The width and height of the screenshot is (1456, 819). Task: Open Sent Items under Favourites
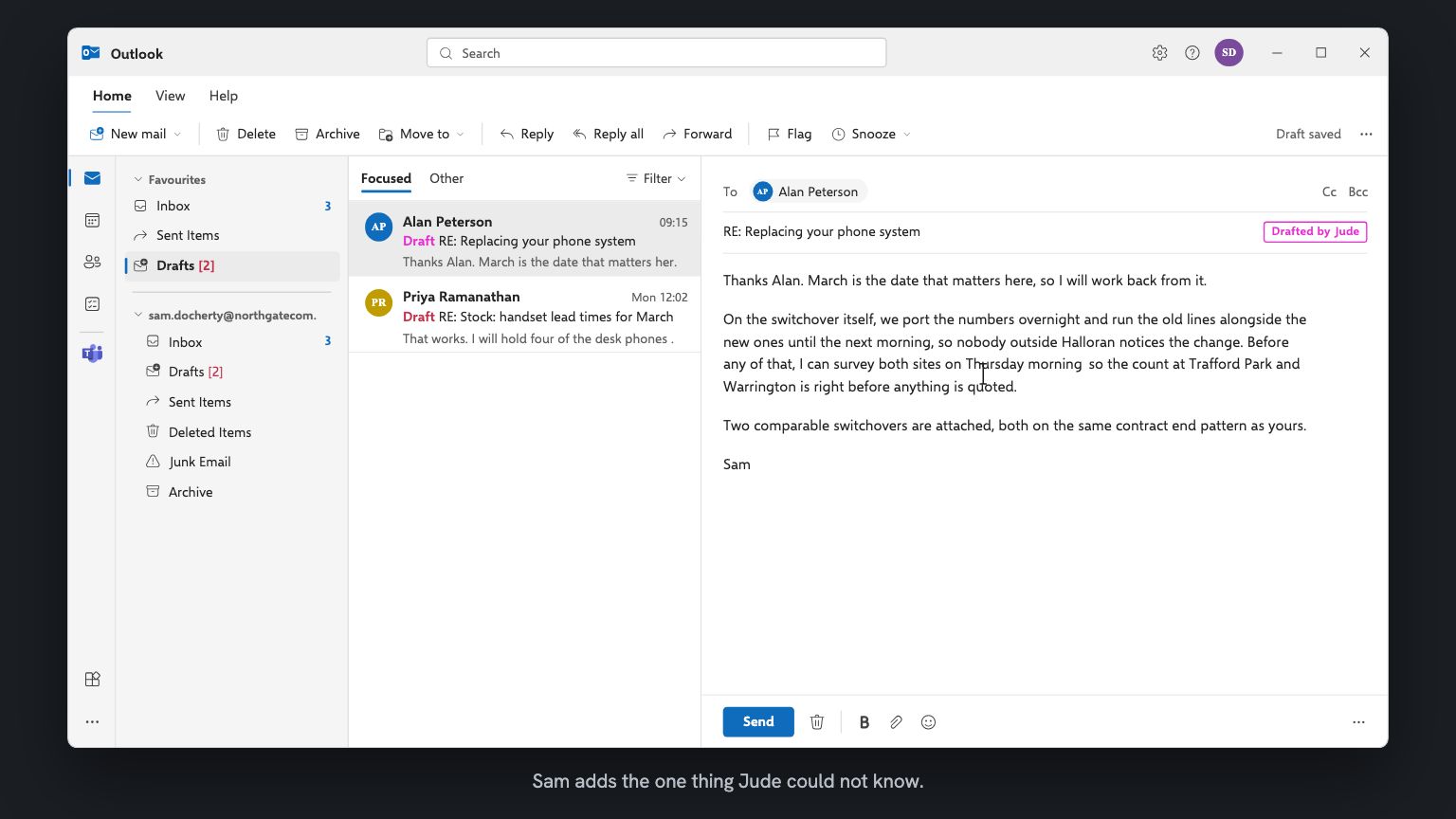point(232,235)
